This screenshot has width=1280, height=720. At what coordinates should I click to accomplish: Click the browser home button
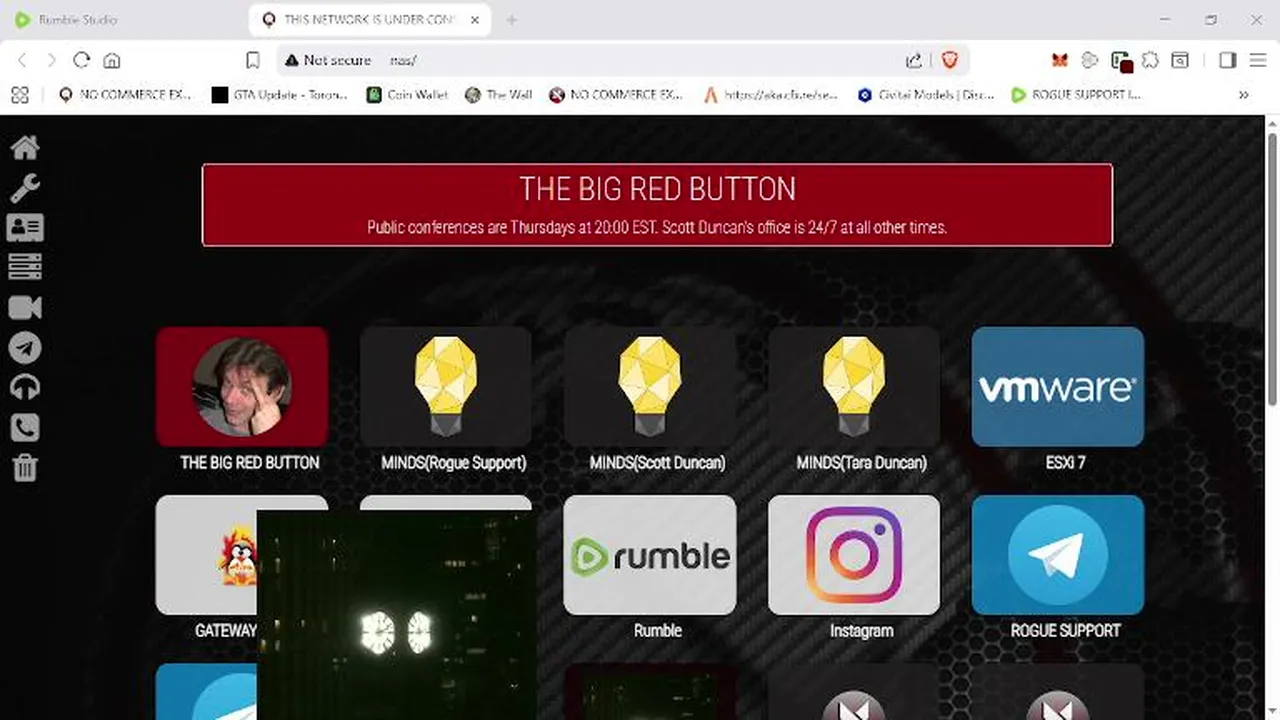pos(112,60)
